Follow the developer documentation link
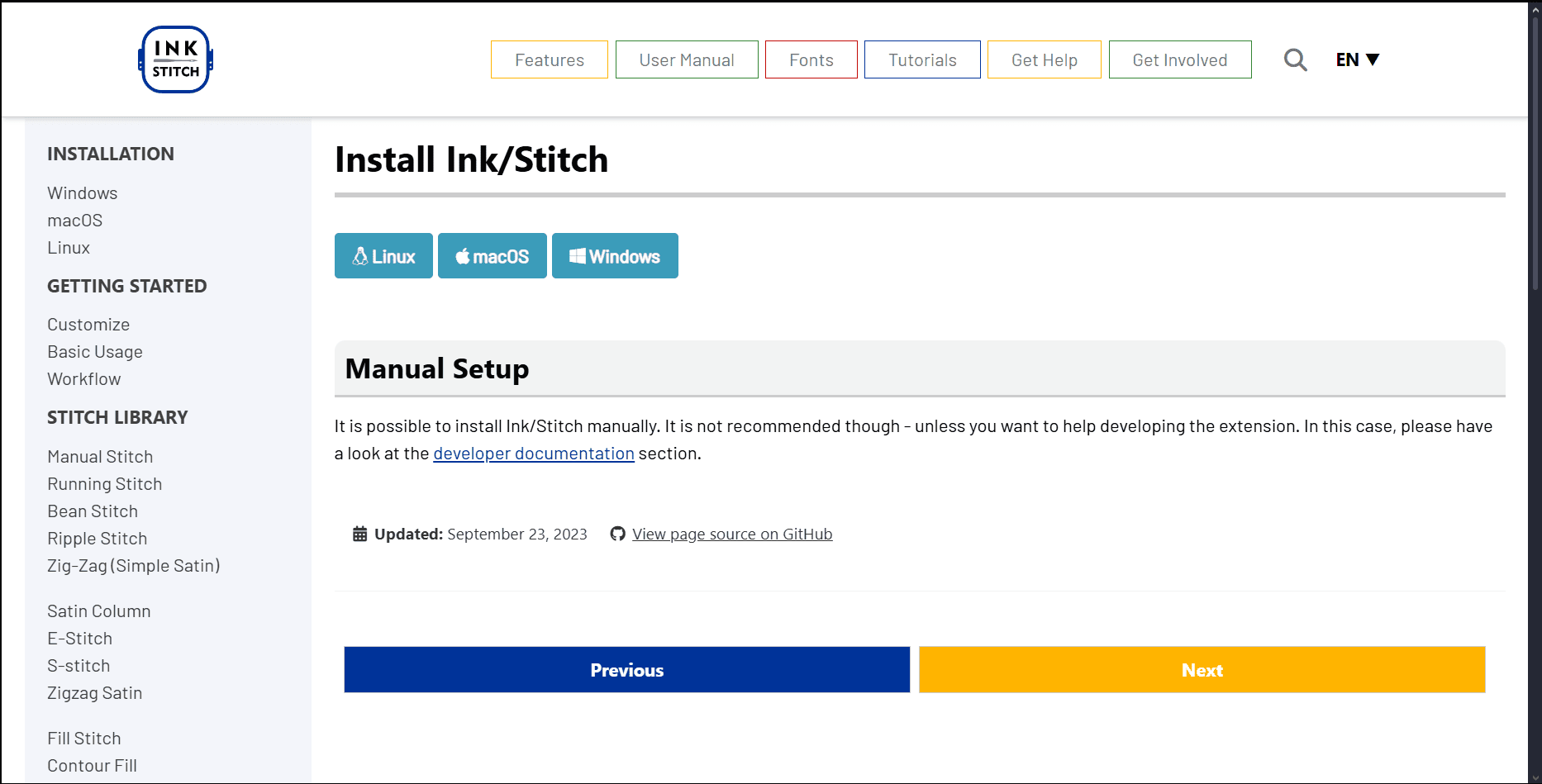The width and height of the screenshot is (1542, 784). pyautogui.click(x=534, y=454)
